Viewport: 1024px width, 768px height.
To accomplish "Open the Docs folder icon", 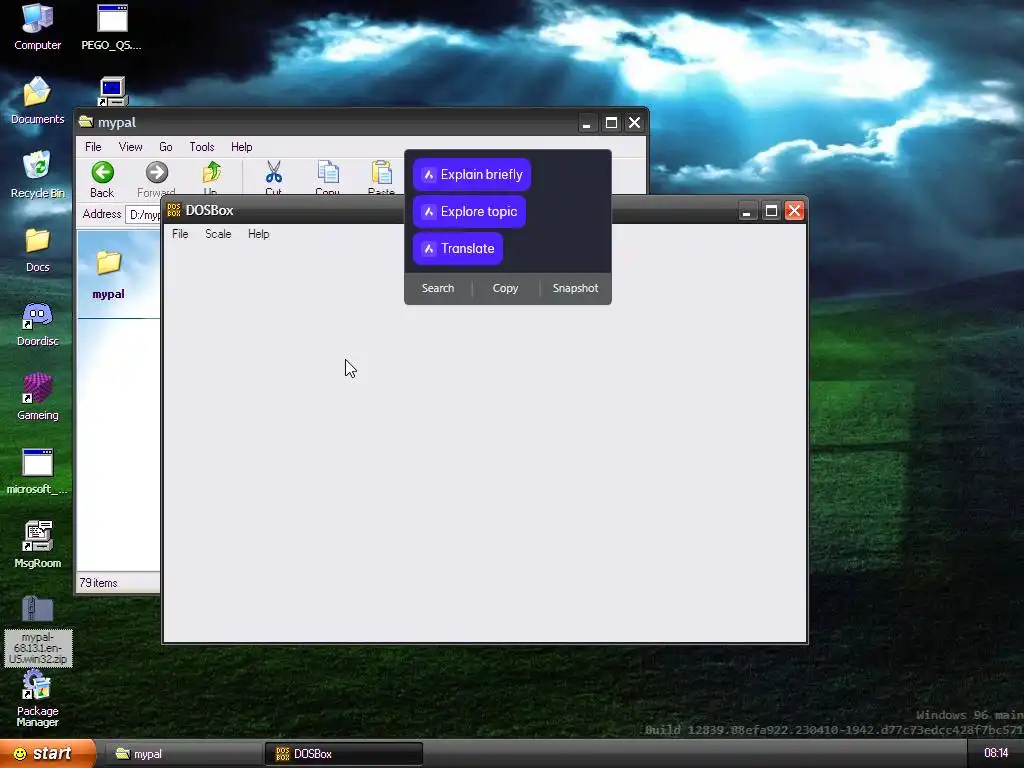I will click(37, 249).
